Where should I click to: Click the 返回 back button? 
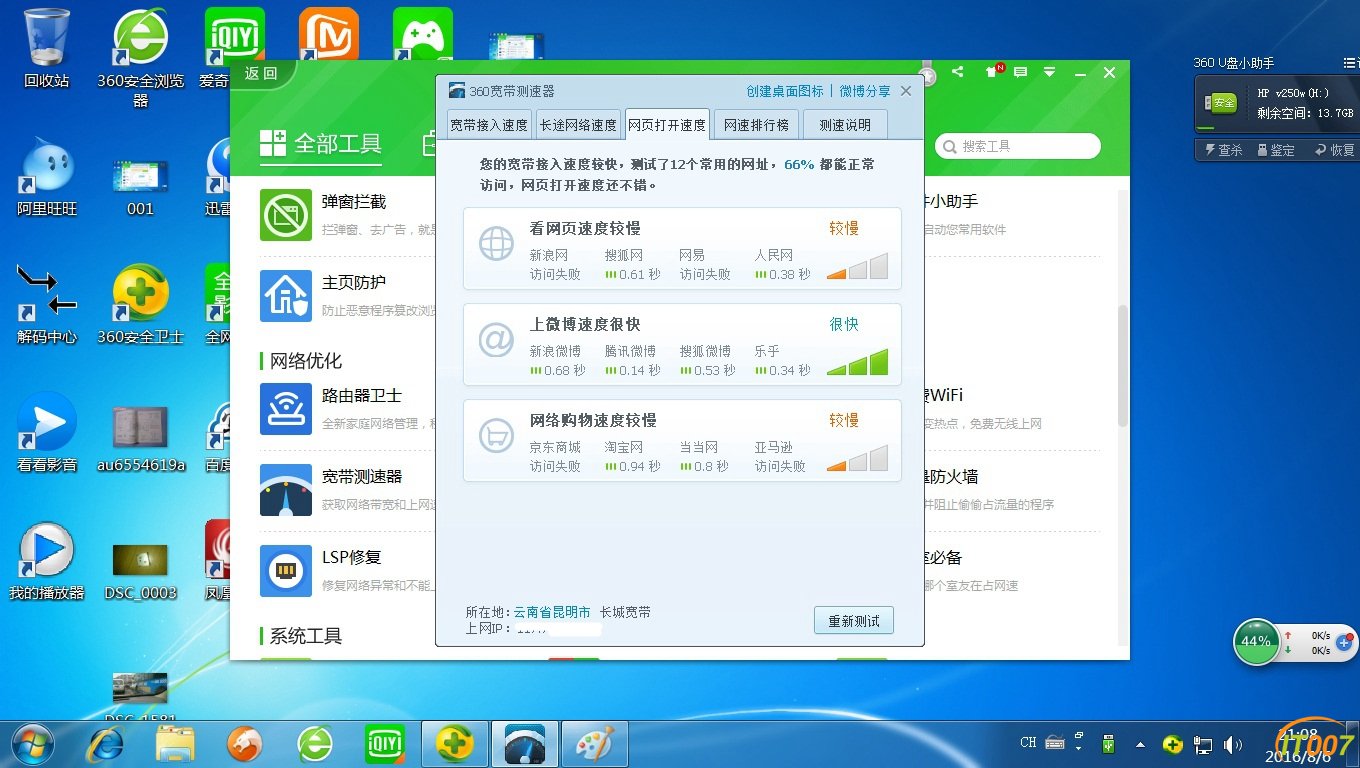coord(260,73)
